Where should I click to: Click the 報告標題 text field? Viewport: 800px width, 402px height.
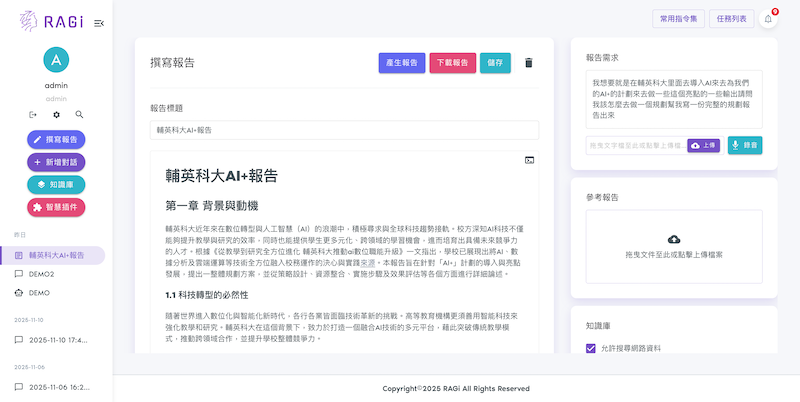tap(344, 130)
